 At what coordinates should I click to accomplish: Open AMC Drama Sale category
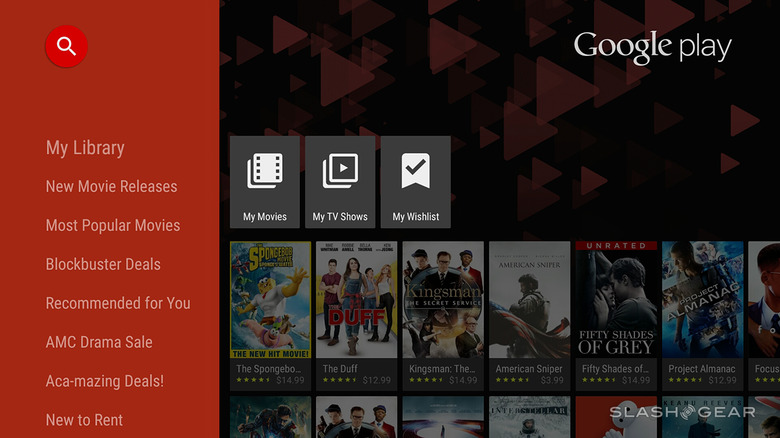pos(99,342)
